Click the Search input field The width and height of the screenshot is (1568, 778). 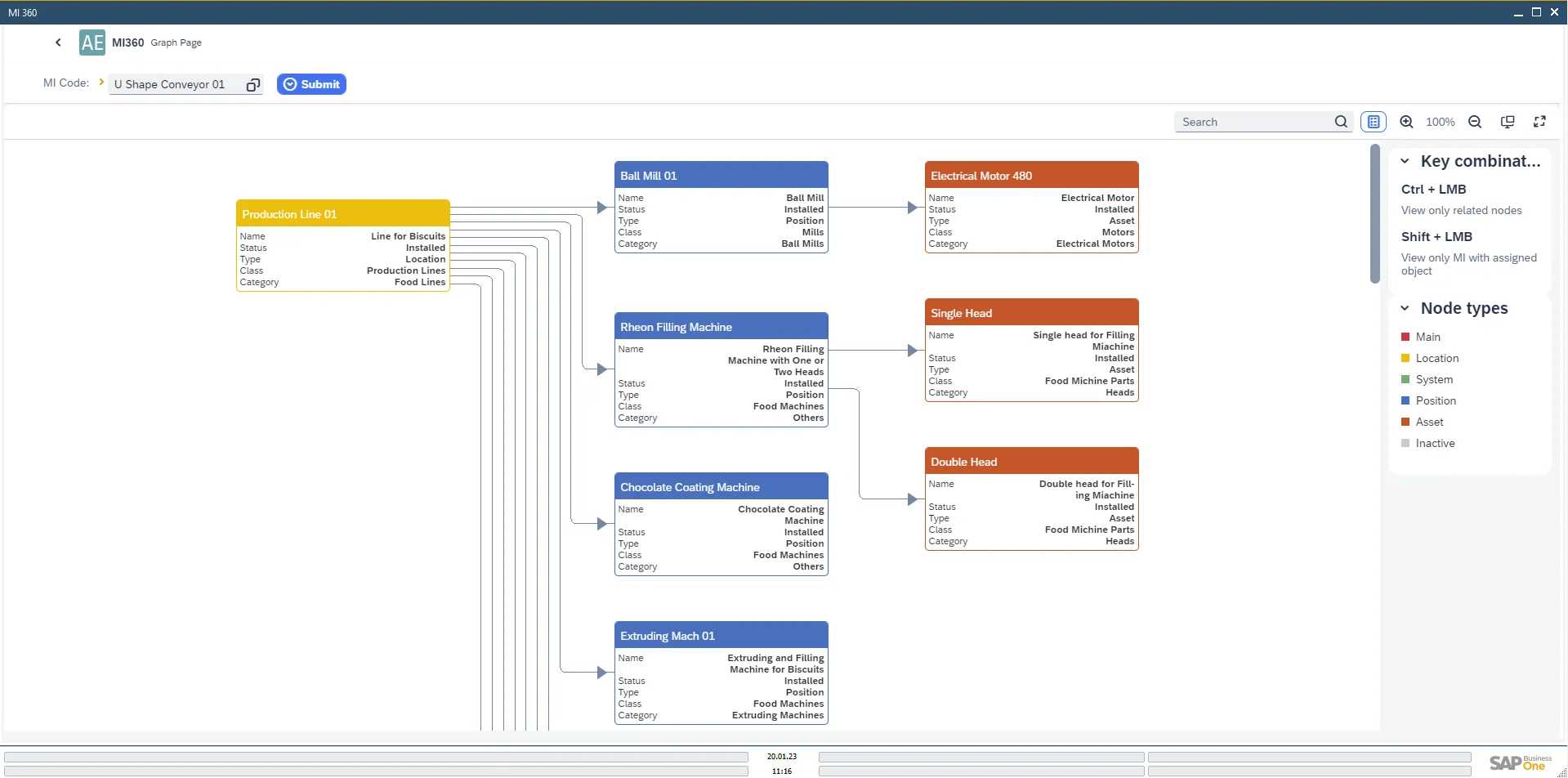pos(1254,122)
